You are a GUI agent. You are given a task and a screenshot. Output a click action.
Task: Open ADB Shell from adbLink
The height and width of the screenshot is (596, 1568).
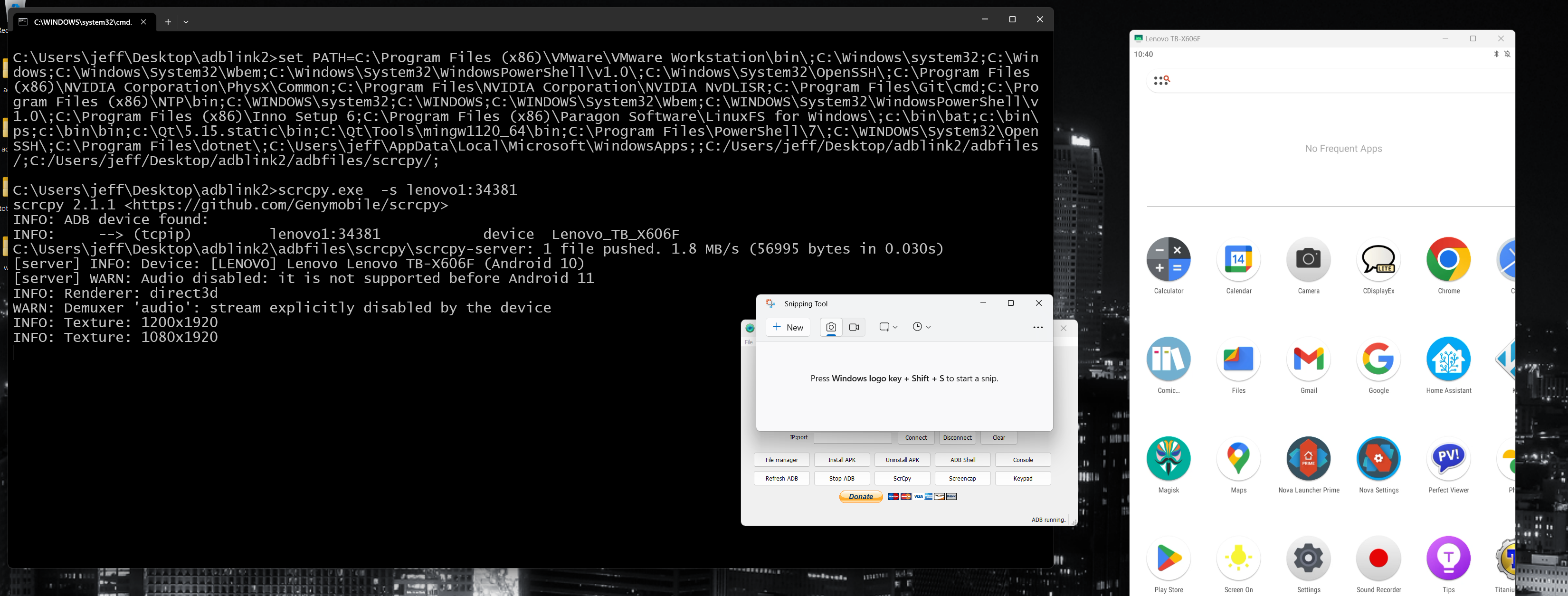point(962,460)
